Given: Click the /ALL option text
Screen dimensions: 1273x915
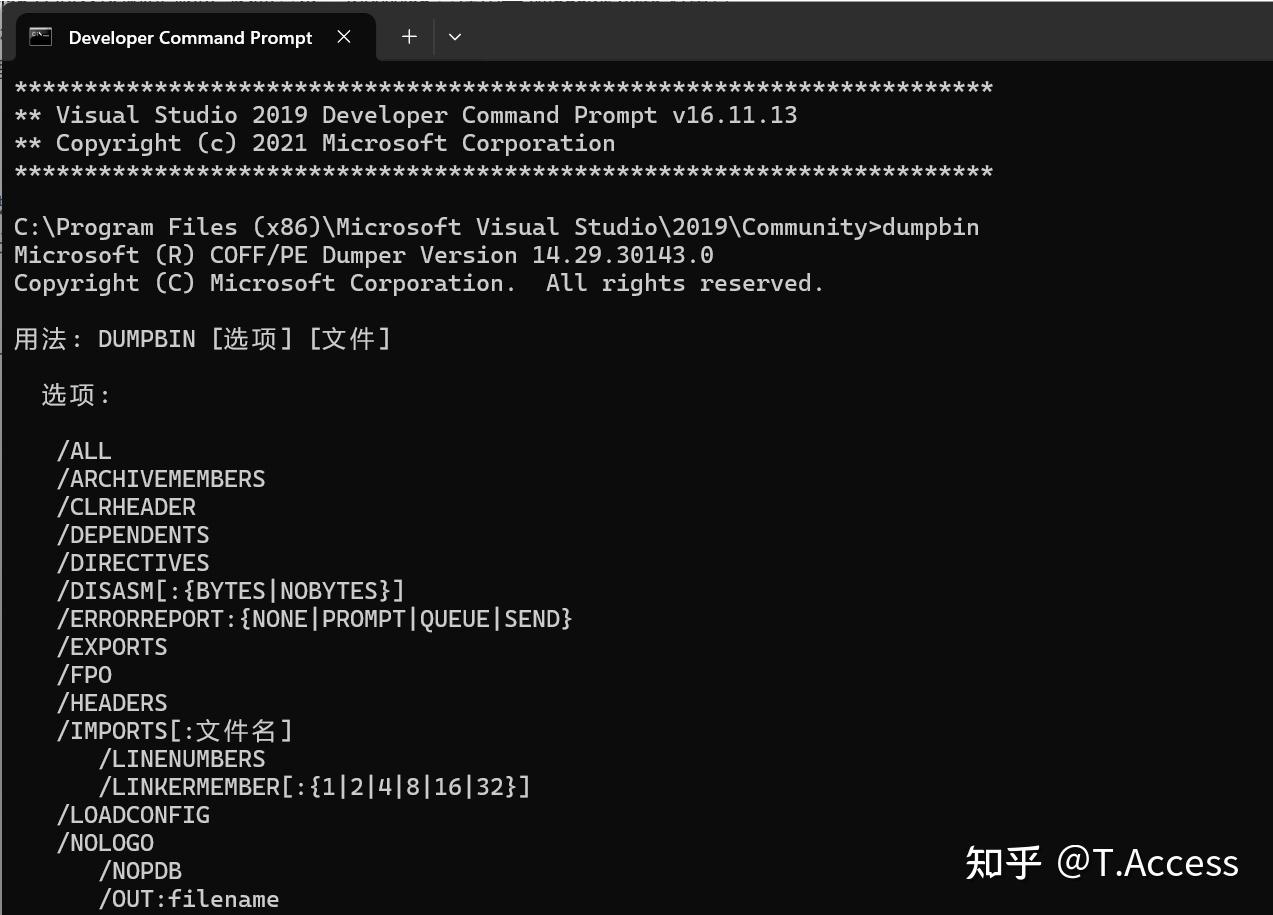Looking at the screenshot, I should [84, 450].
